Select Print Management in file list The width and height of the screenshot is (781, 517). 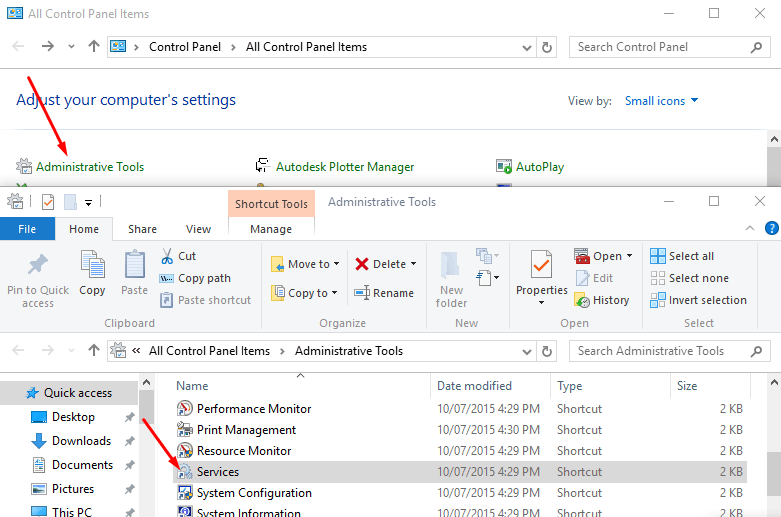coord(461,430)
